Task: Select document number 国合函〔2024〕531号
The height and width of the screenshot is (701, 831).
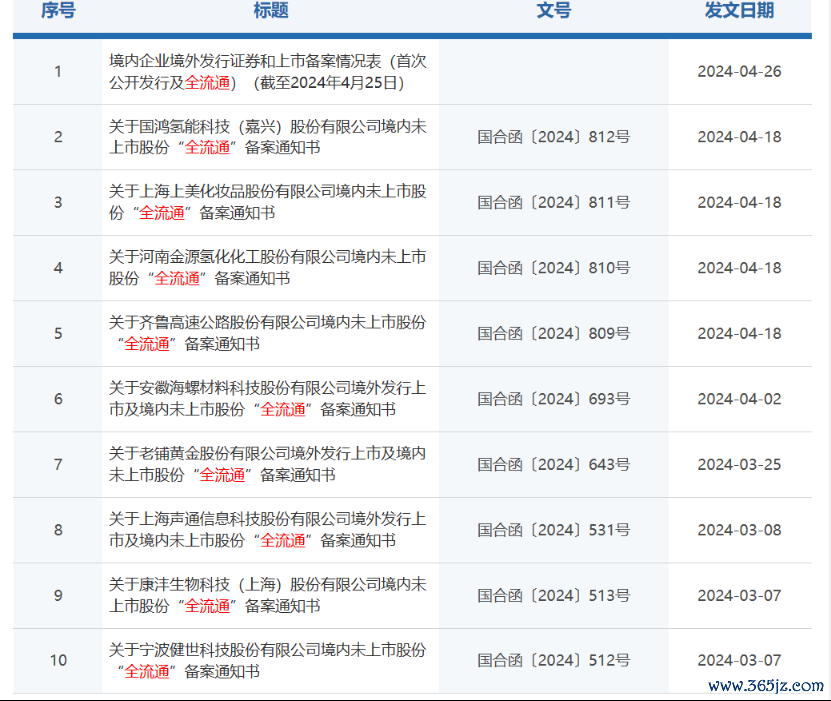Action: click(x=554, y=530)
